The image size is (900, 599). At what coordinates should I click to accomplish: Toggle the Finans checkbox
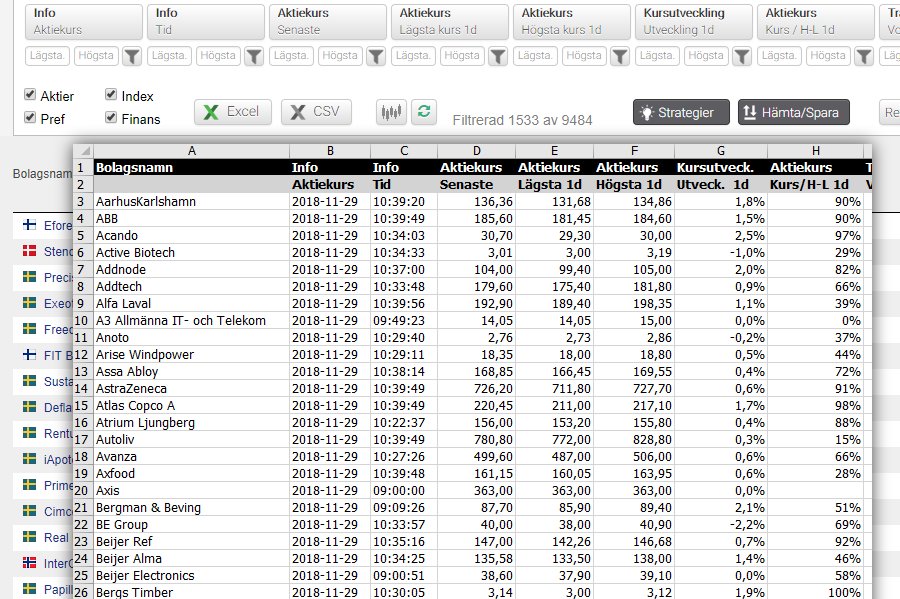click(x=111, y=118)
